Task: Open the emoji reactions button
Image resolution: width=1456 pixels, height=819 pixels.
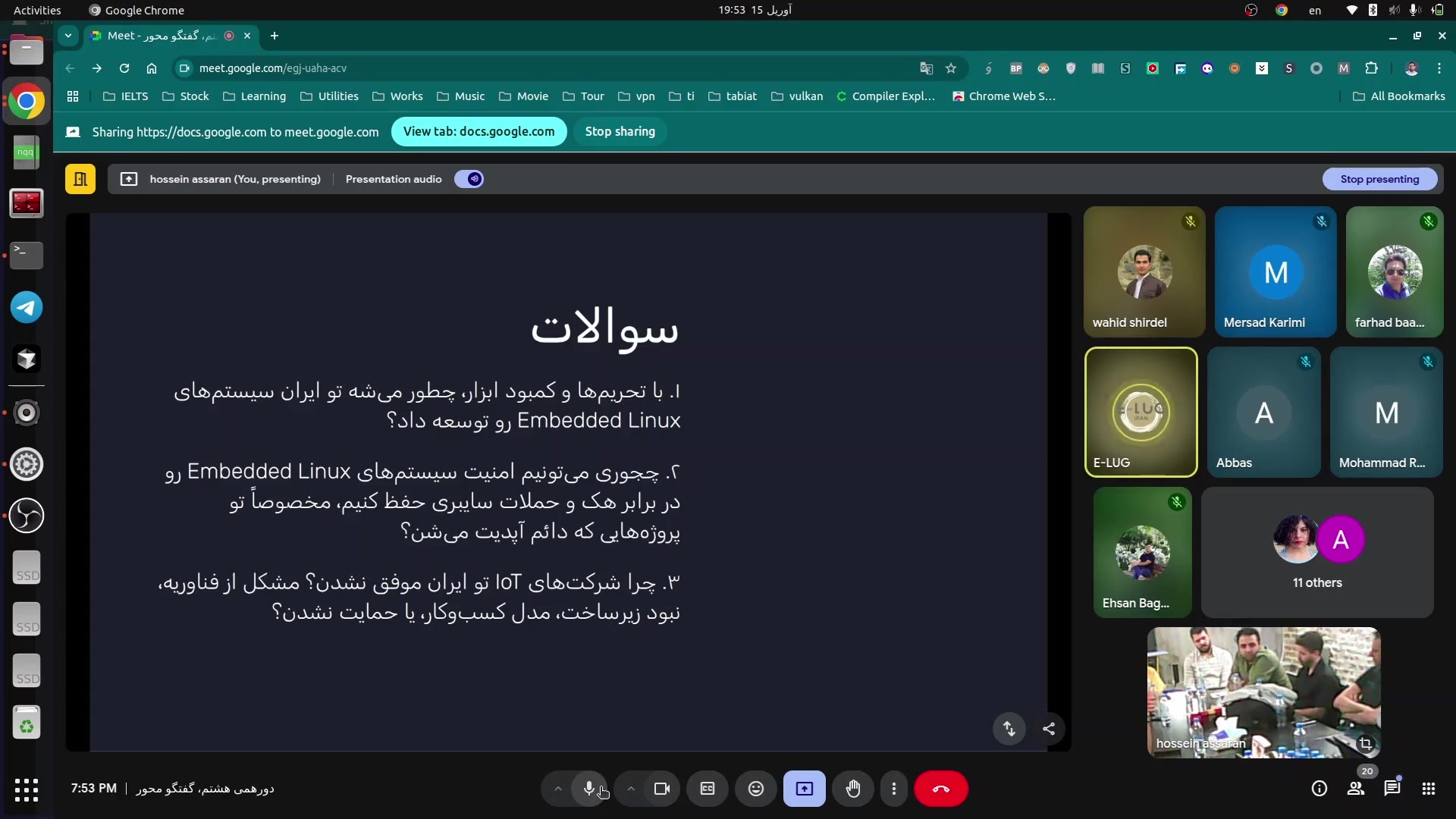Action: coord(755,789)
